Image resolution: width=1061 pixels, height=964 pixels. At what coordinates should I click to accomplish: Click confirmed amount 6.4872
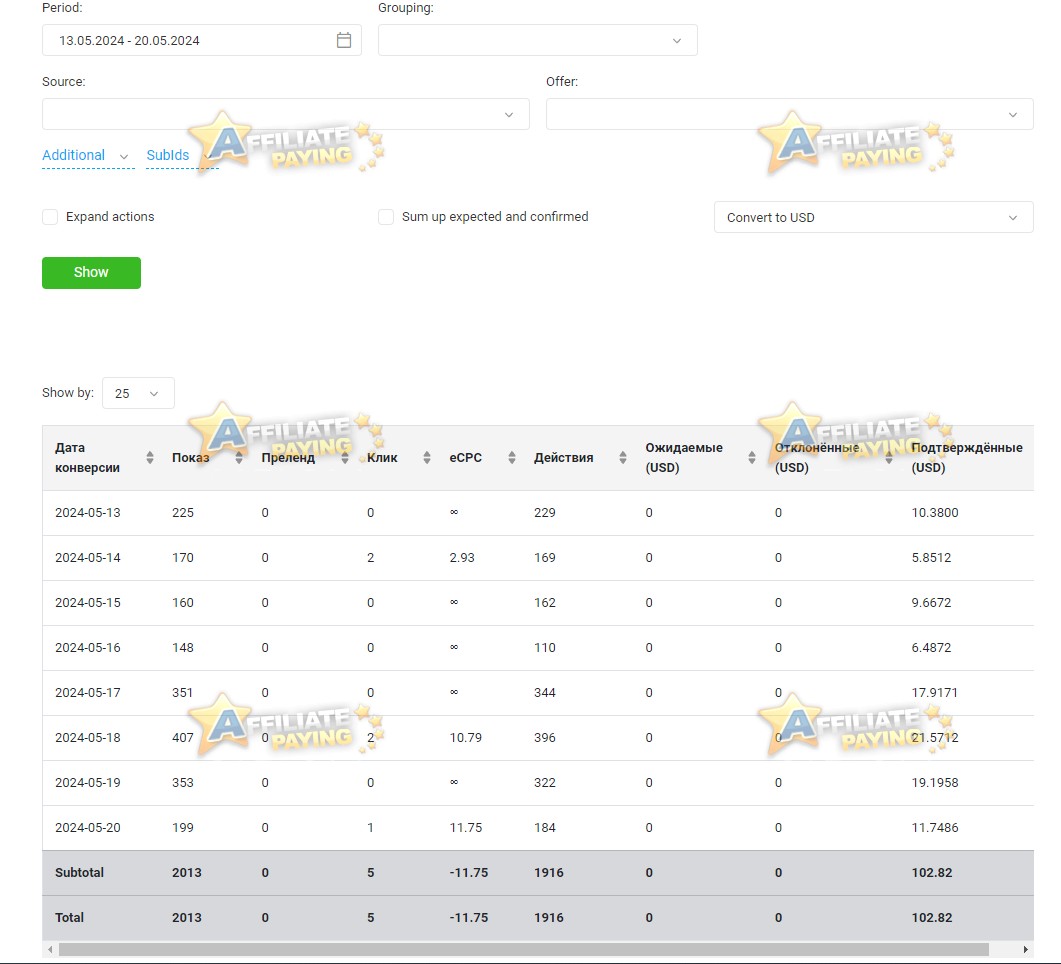(931, 647)
